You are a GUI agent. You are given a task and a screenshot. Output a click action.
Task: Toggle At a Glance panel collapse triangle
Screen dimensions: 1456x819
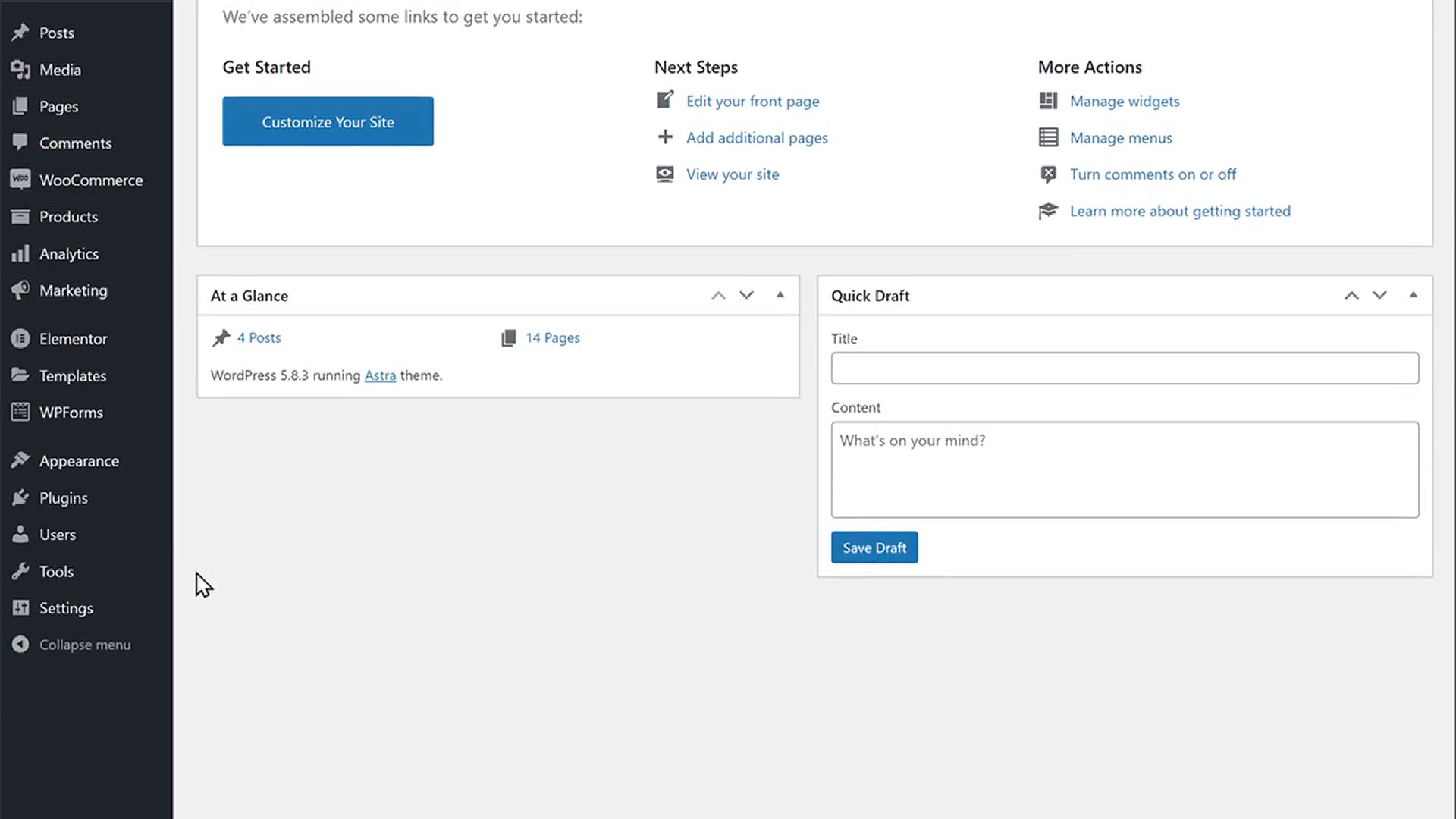[780, 295]
